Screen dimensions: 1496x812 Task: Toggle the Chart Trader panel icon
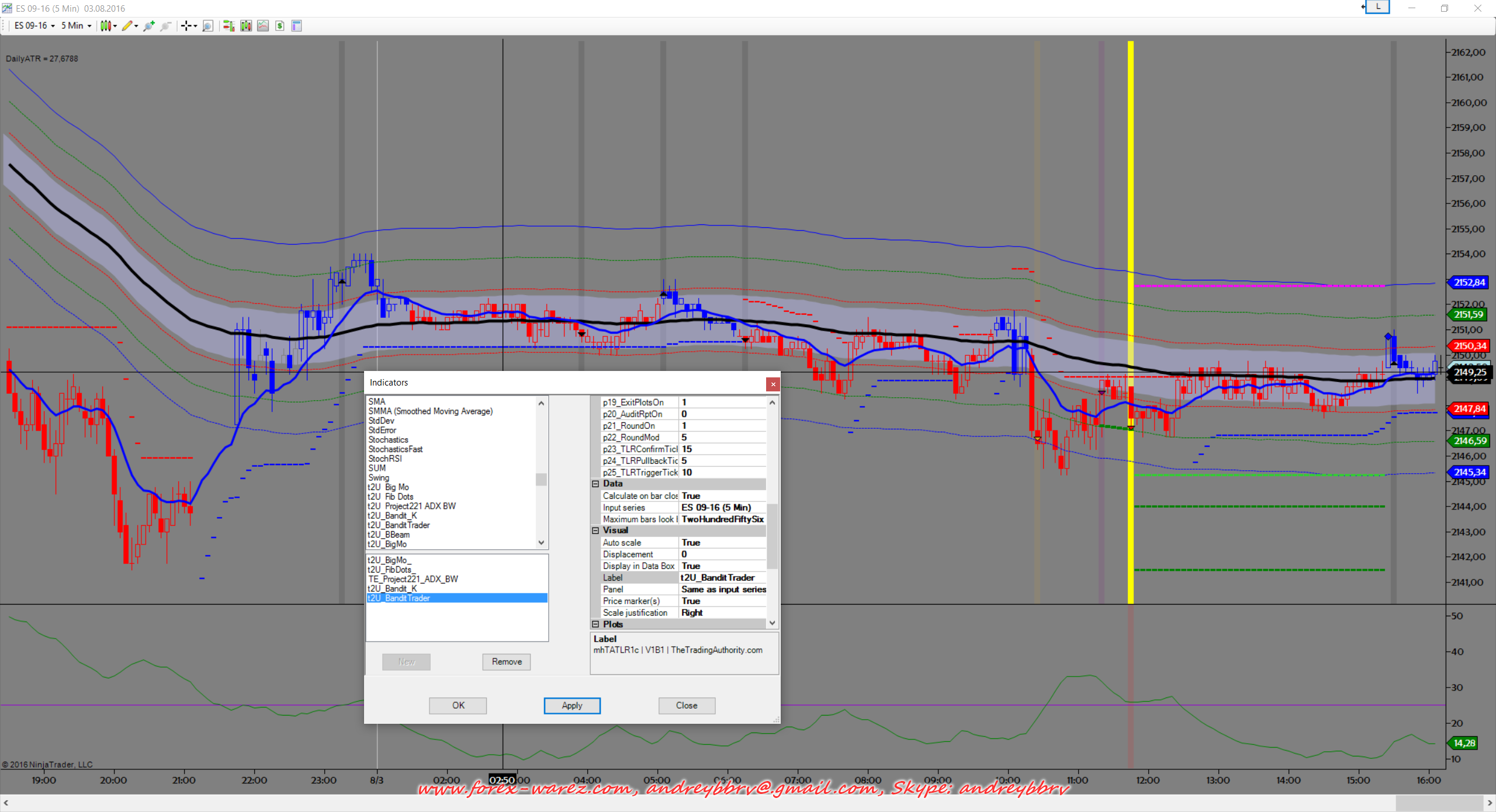tap(228, 26)
